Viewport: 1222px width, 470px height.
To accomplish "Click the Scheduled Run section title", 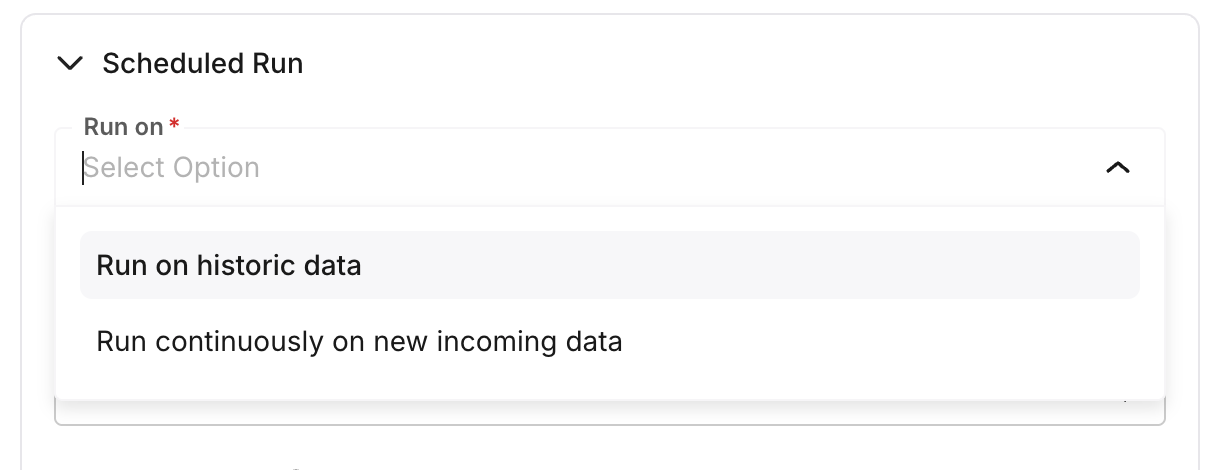I will [202, 64].
